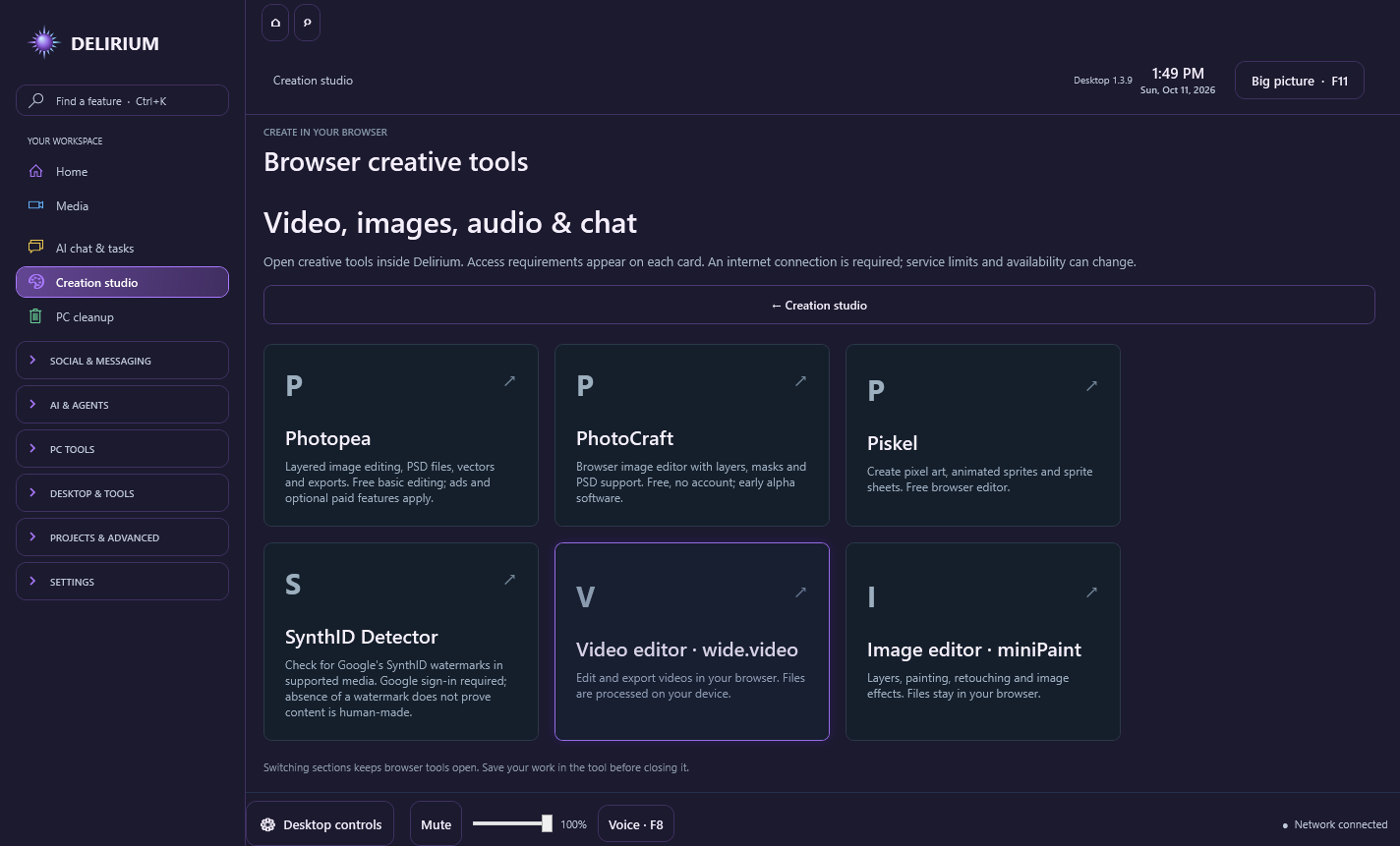
Task: Click the search icon button in top bar
Action: (x=307, y=22)
